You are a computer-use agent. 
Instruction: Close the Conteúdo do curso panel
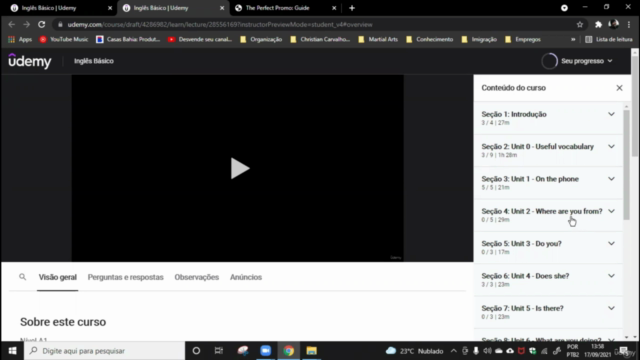[x=619, y=88]
